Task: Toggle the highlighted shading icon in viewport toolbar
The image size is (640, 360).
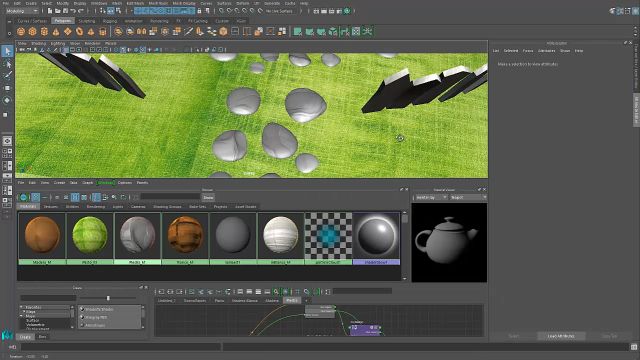Action: click(x=122, y=50)
